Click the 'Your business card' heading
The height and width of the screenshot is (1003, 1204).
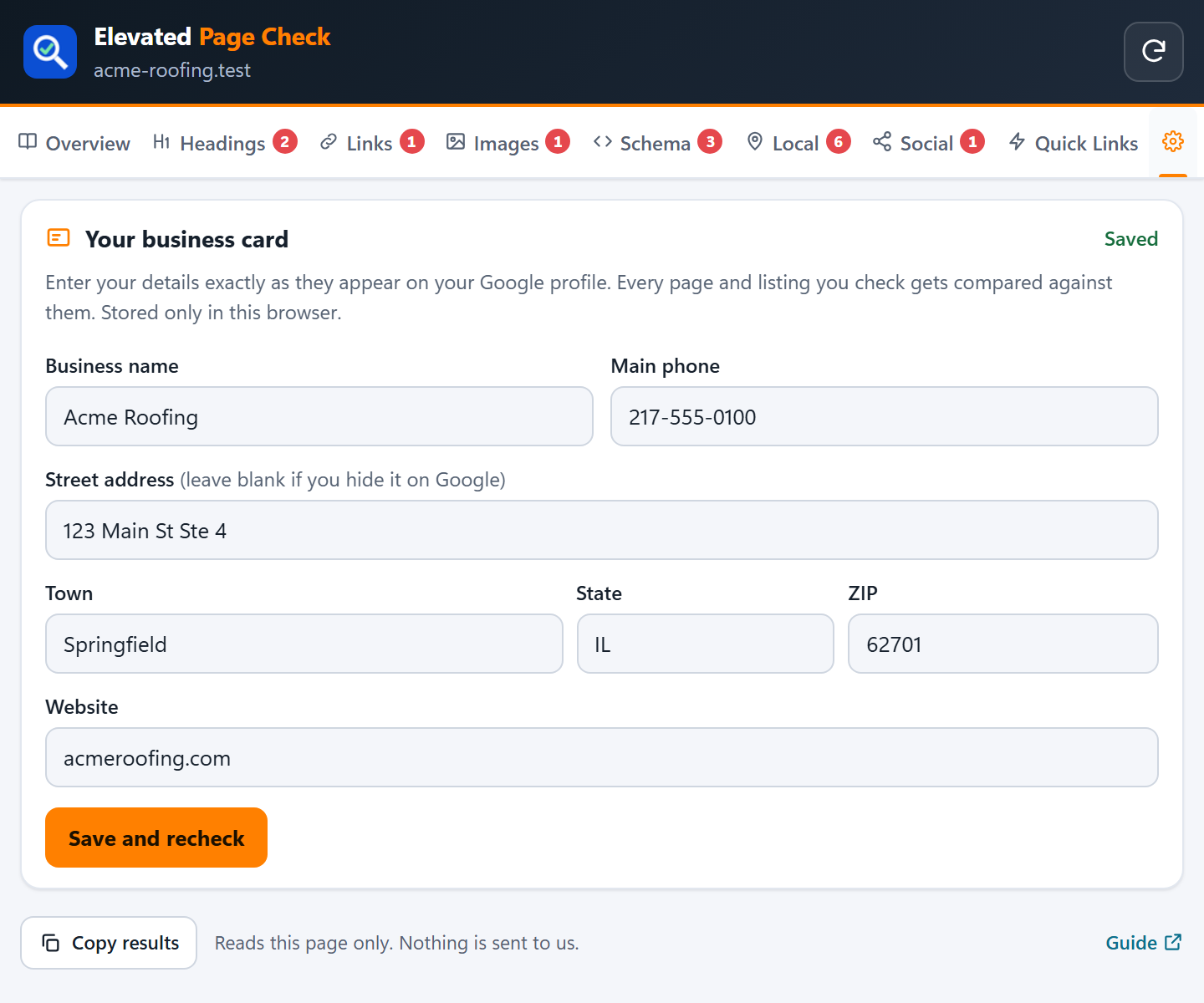click(186, 239)
